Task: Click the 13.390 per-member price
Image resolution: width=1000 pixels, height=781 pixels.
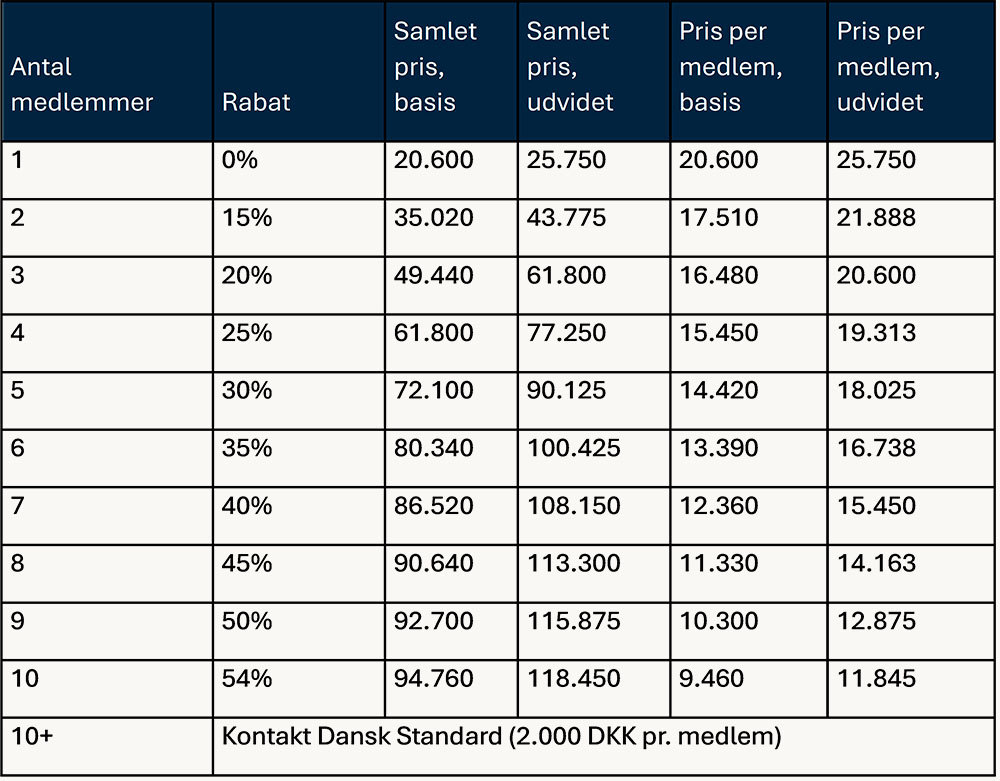Action: click(719, 448)
